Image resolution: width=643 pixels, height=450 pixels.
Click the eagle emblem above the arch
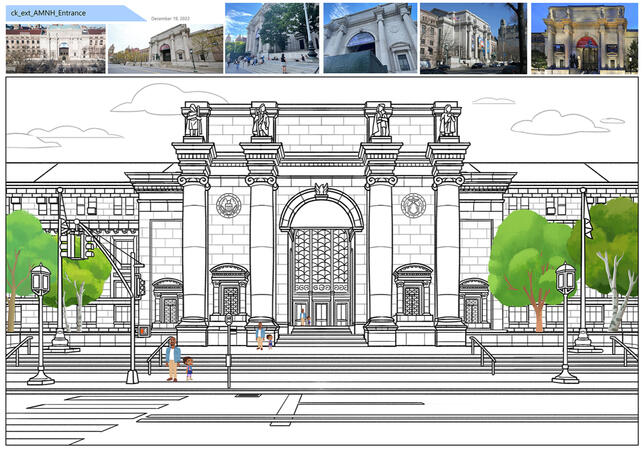coord(321,189)
